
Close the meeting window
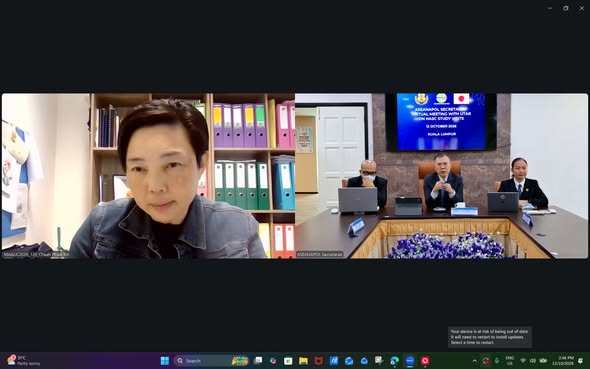(581, 8)
